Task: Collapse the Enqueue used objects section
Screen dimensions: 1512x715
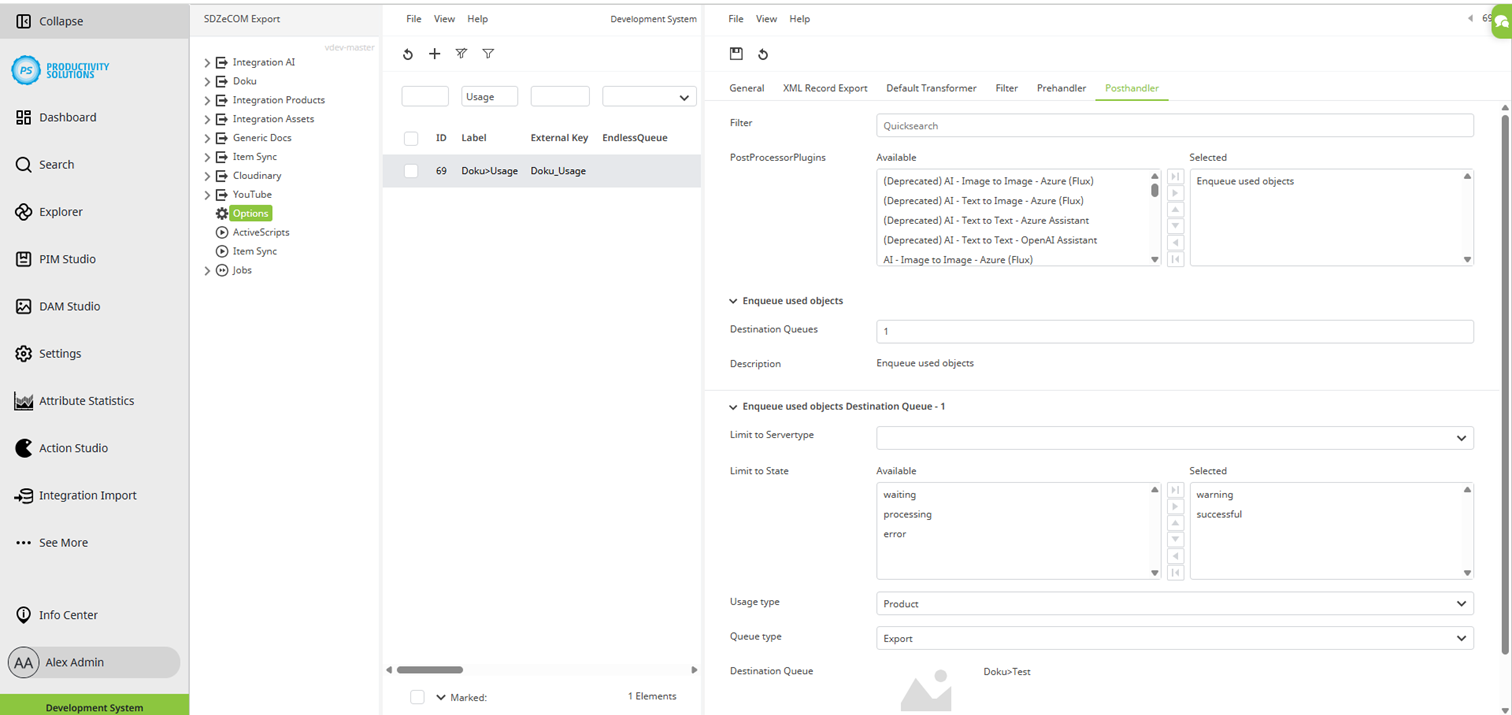Action: tap(733, 301)
